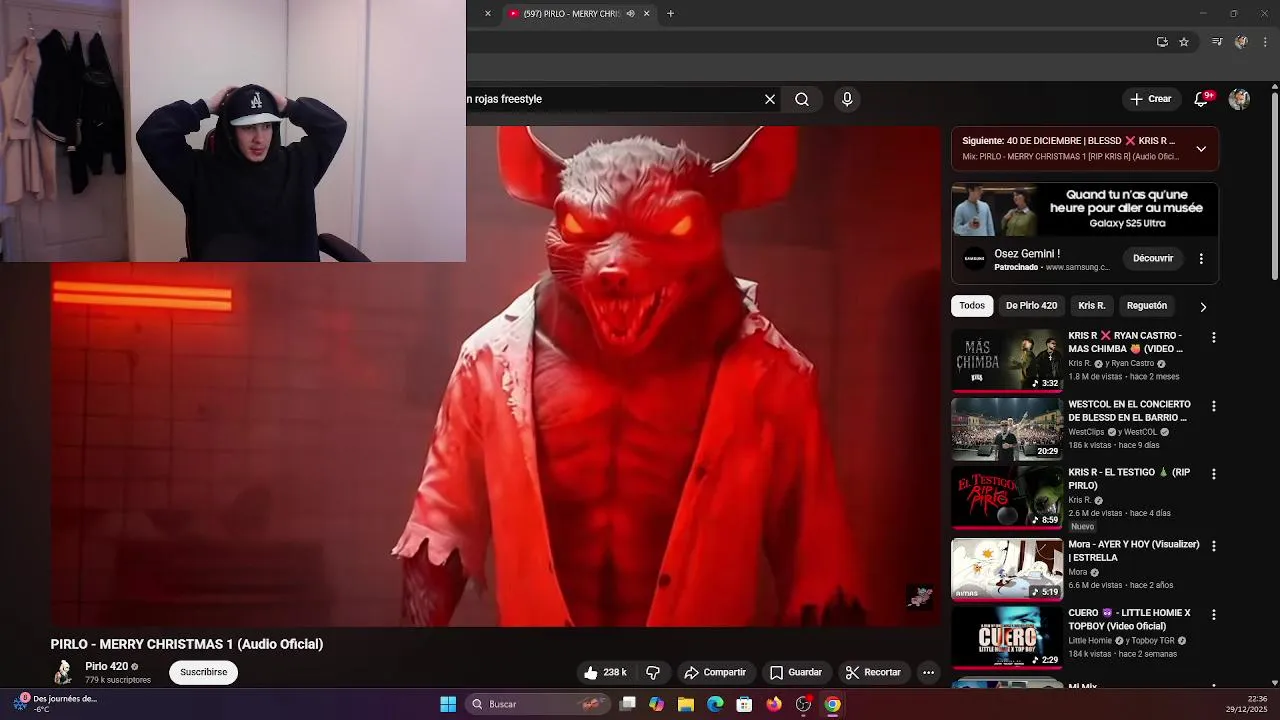Open more actions menu beside Recortar
This screenshot has height=720, width=1280.
(928, 672)
